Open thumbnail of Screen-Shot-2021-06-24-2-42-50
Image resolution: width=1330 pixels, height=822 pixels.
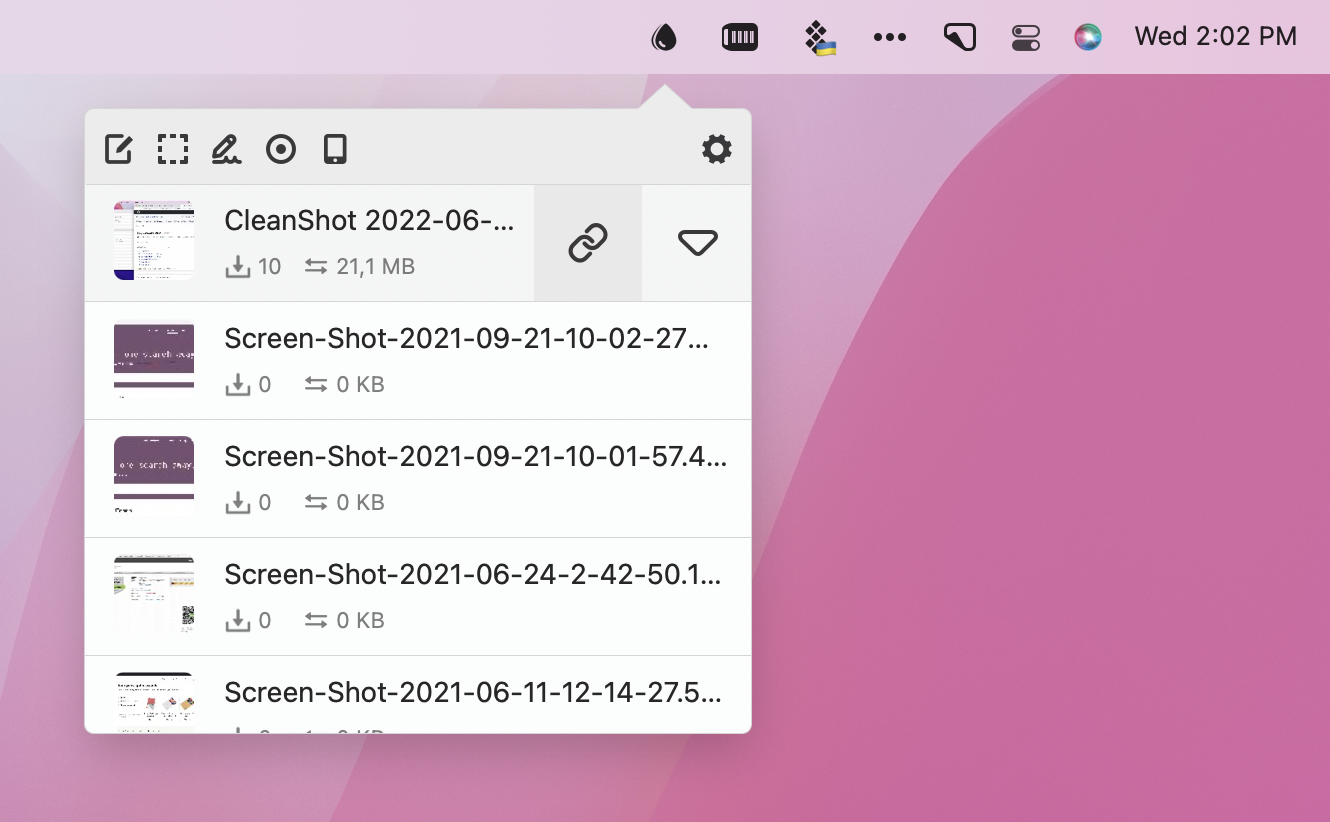[x=154, y=594]
